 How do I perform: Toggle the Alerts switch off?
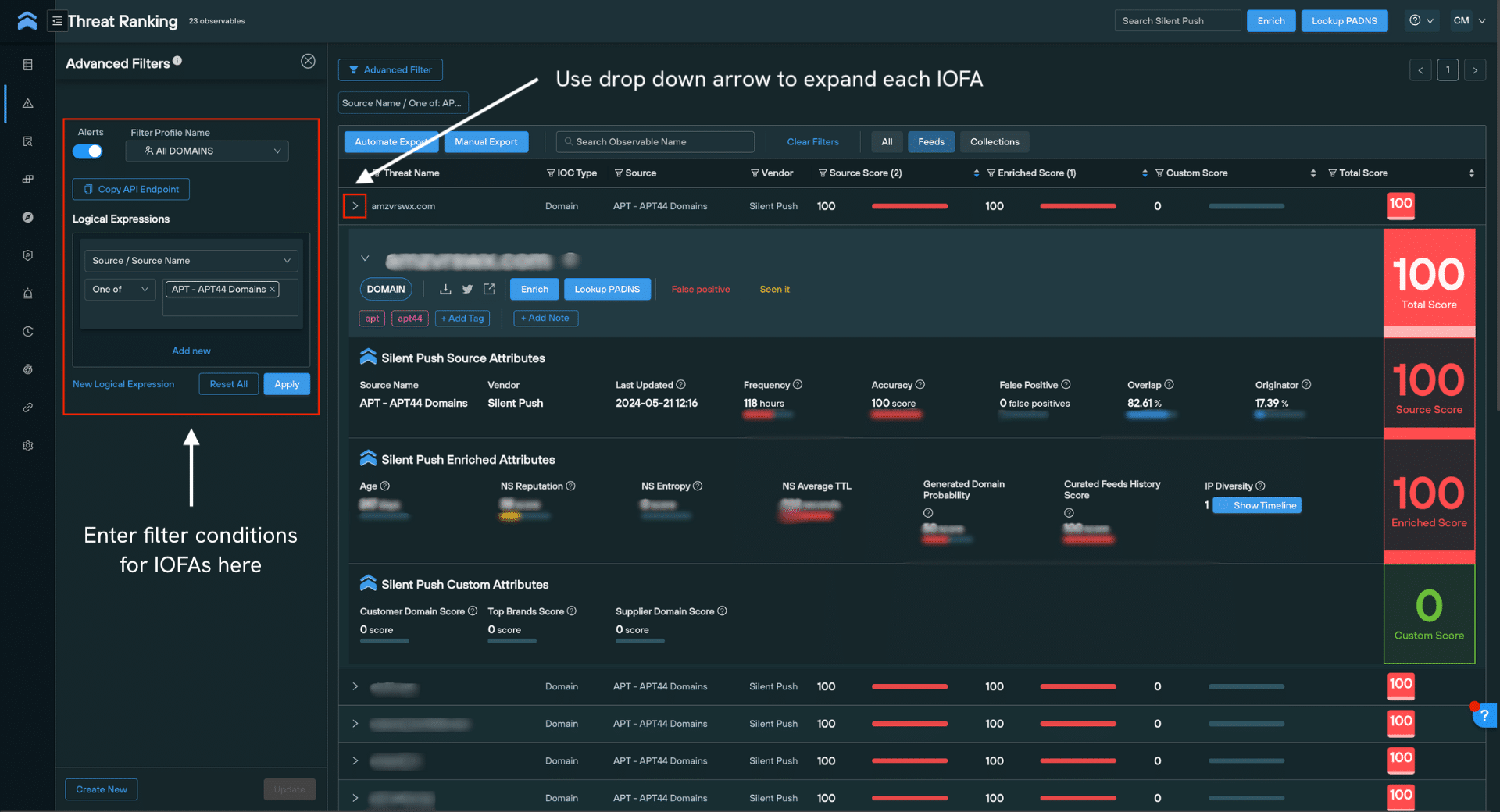(87, 151)
